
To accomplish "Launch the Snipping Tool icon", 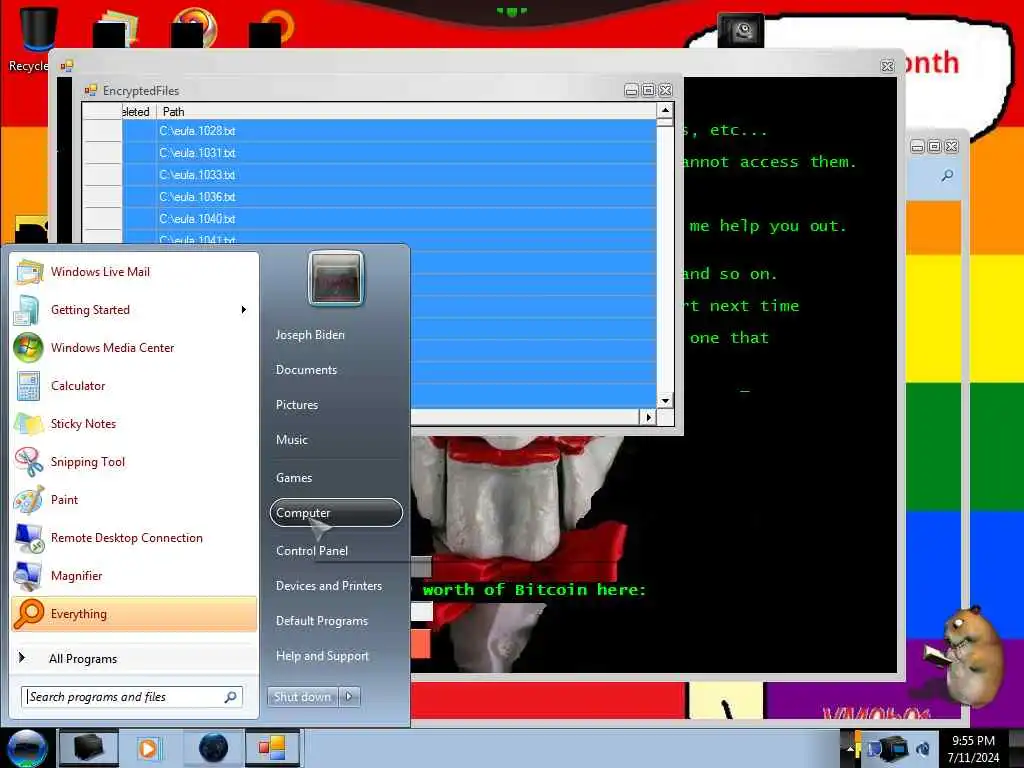I will point(28,462).
